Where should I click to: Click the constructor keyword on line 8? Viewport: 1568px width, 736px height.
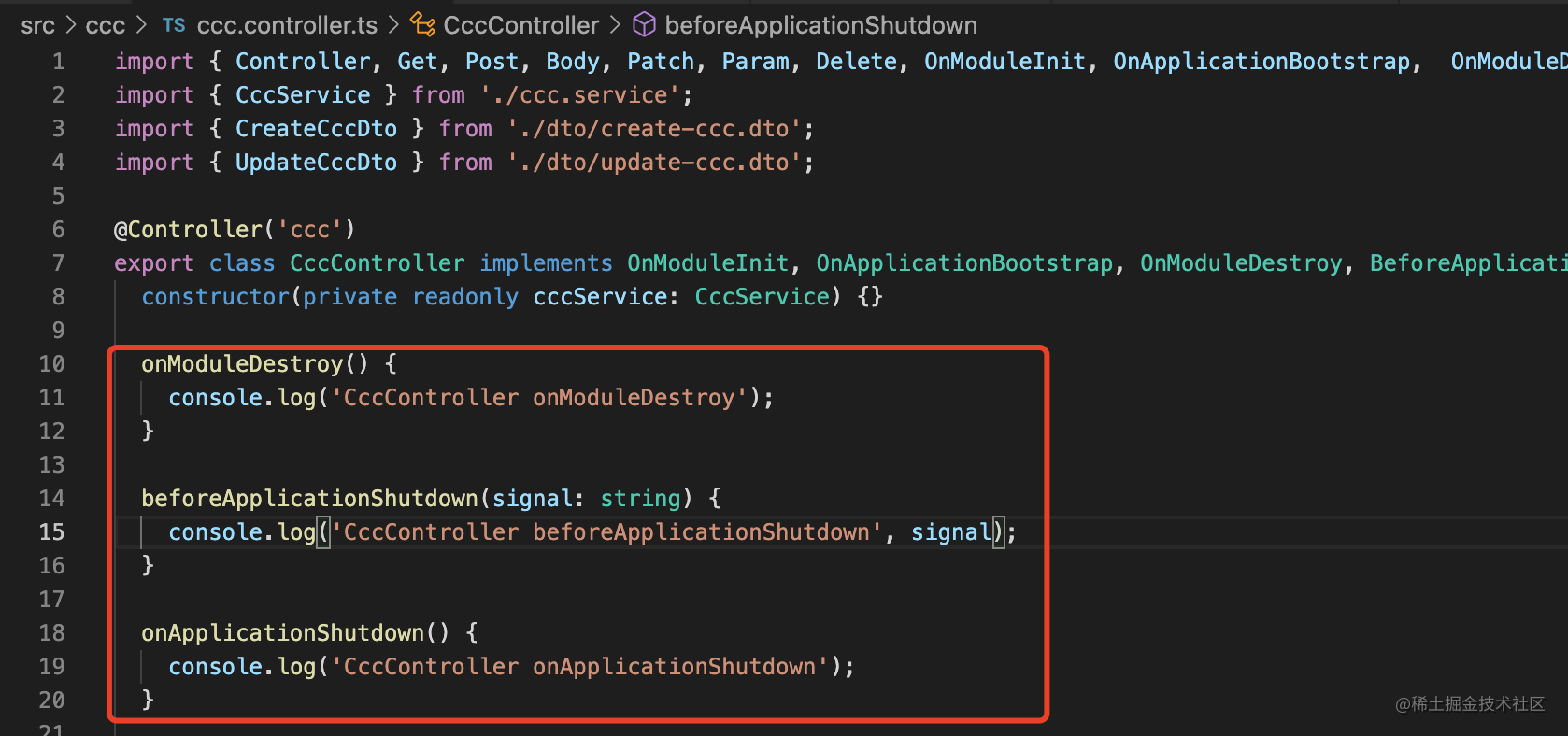216,297
